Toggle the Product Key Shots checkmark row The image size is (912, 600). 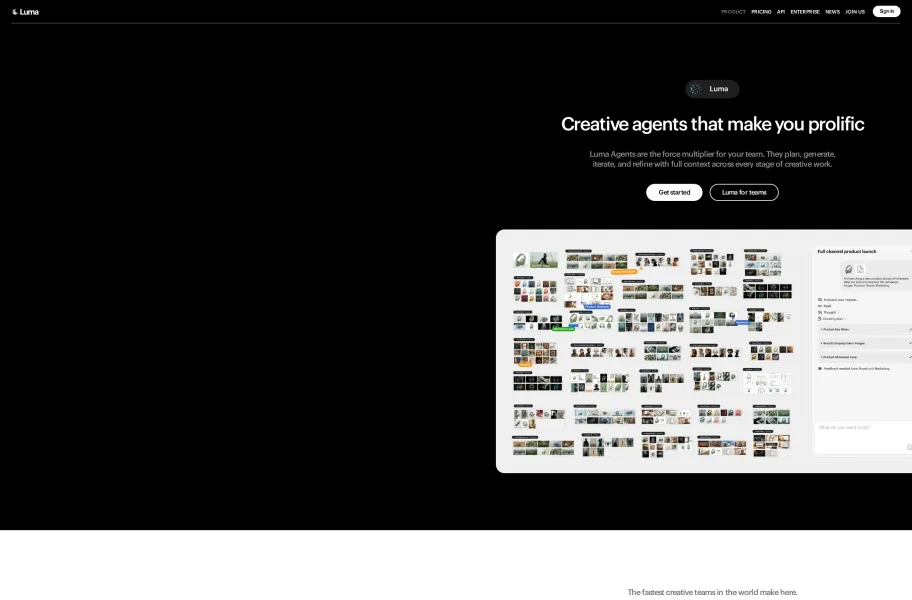click(865, 330)
